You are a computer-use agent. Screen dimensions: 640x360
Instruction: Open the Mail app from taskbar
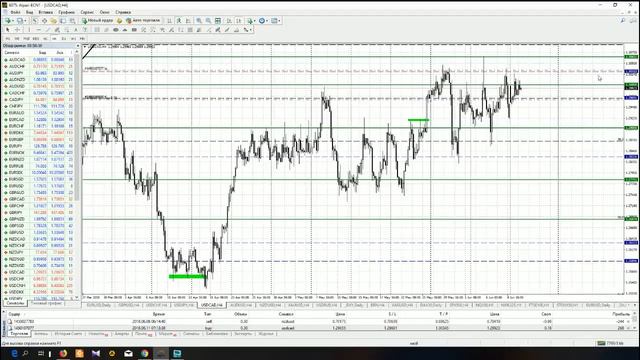tap(128, 353)
